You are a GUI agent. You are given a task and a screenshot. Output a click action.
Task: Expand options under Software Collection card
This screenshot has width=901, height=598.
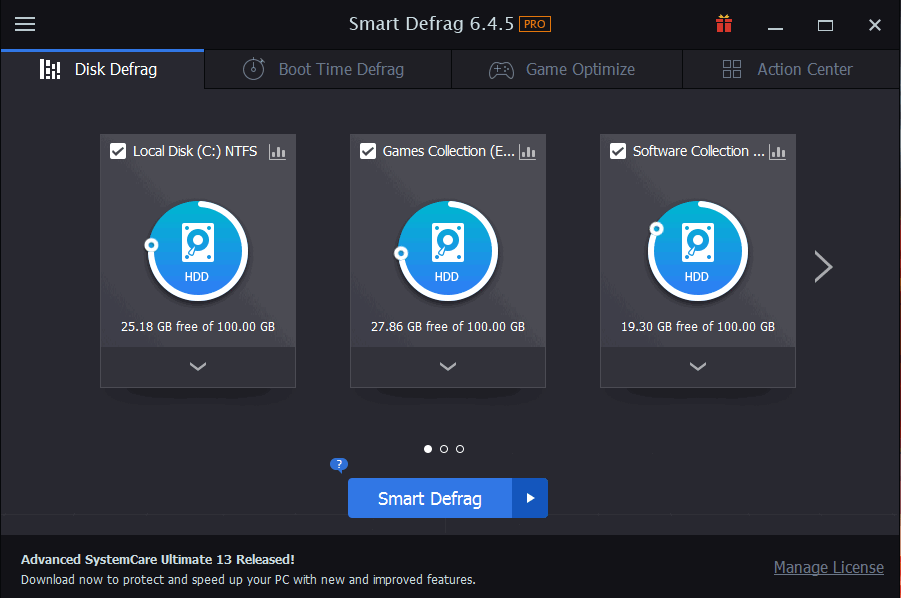pyautogui.click(x=698, y=366)
